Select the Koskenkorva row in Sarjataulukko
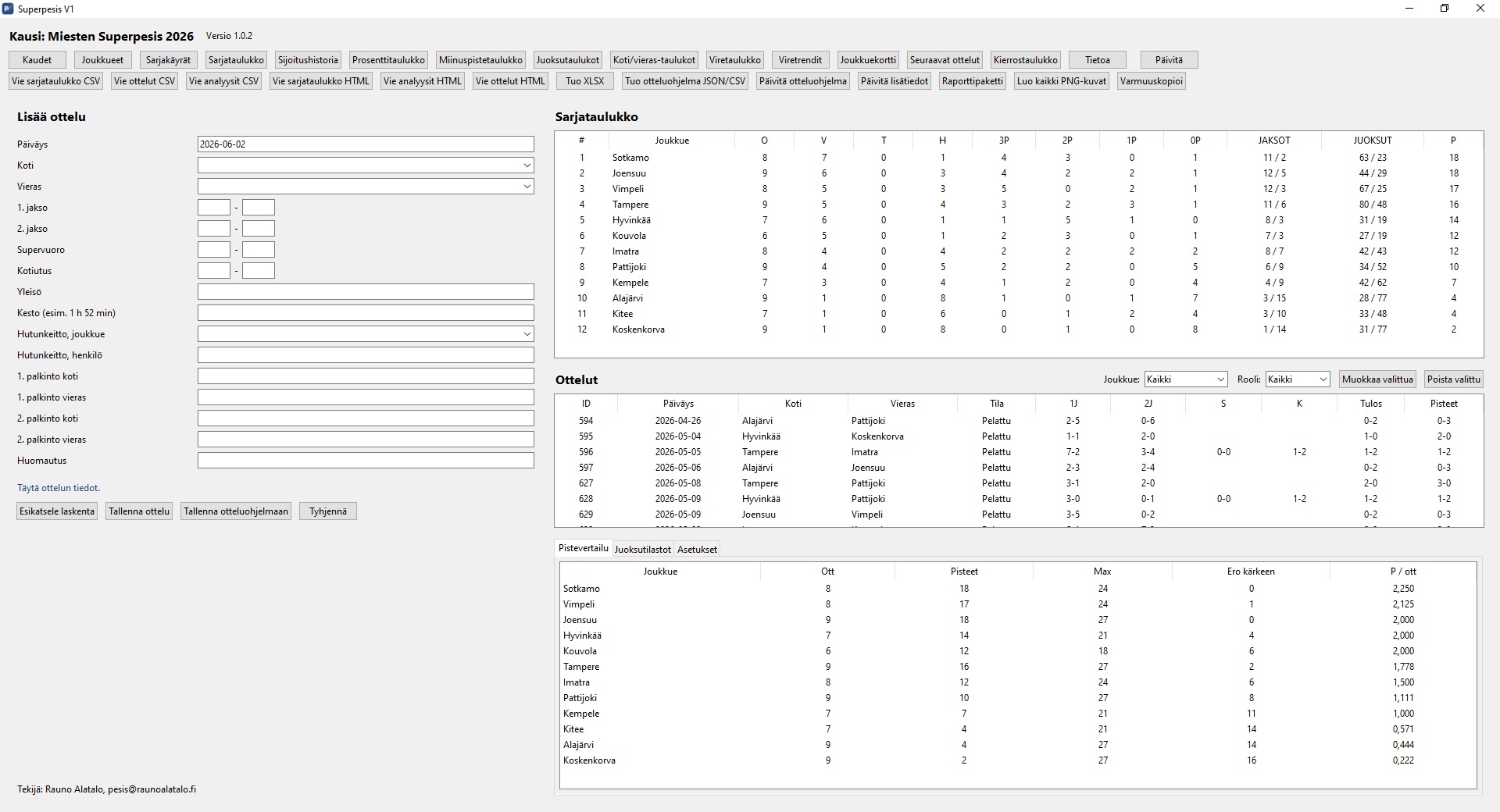The height and width of the screenshot is (812, 1500). coord(1018,329)
